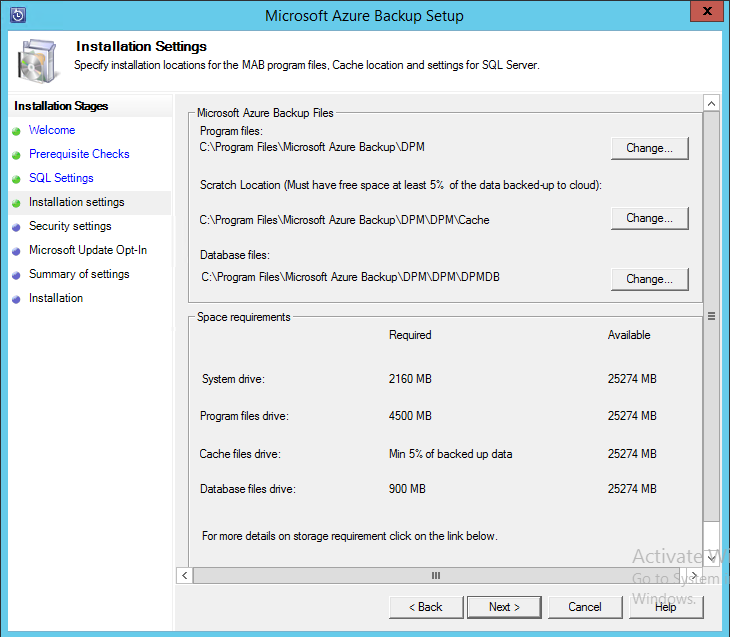Change the Database files location
The image size is (730, 637).
649,279
